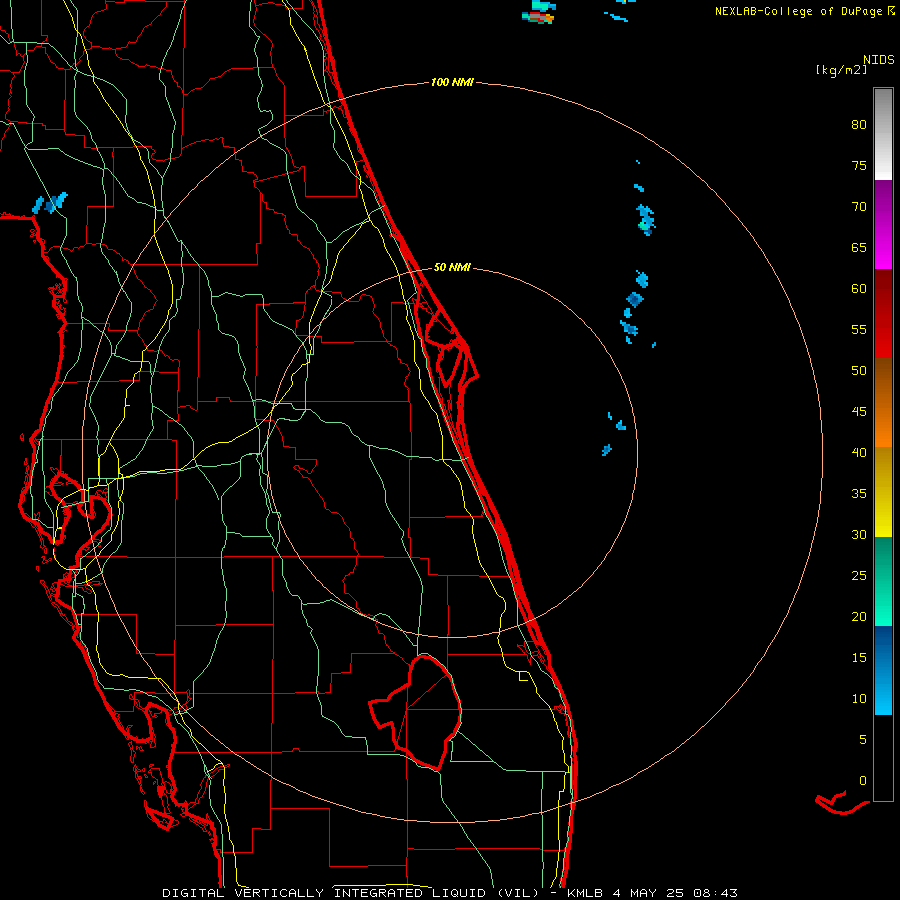Click the 4 MAY 25 date in caption
Viewport: 900px width, 900px height.
650,893
